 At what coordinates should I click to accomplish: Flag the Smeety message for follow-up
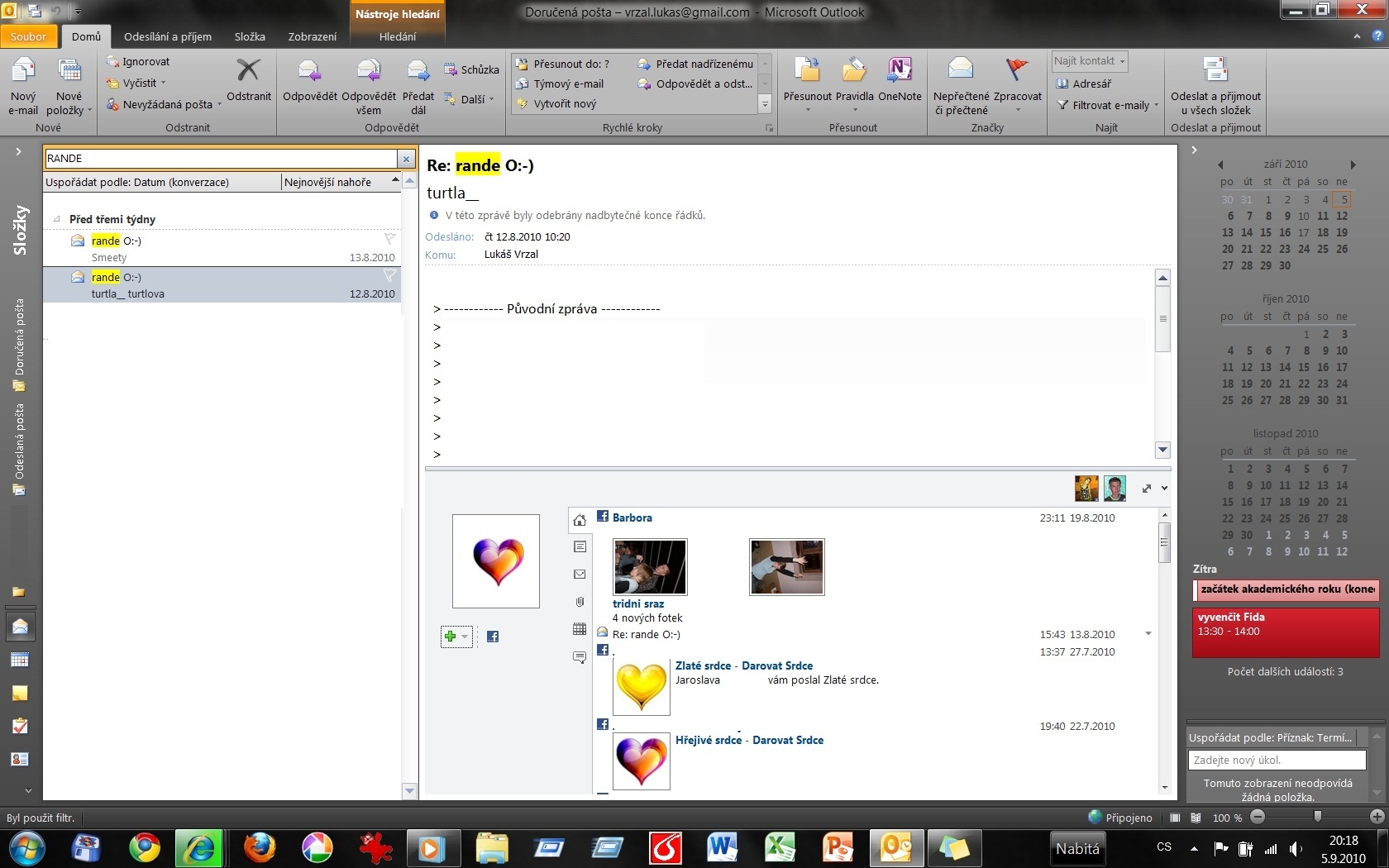(x=389, y=239)
